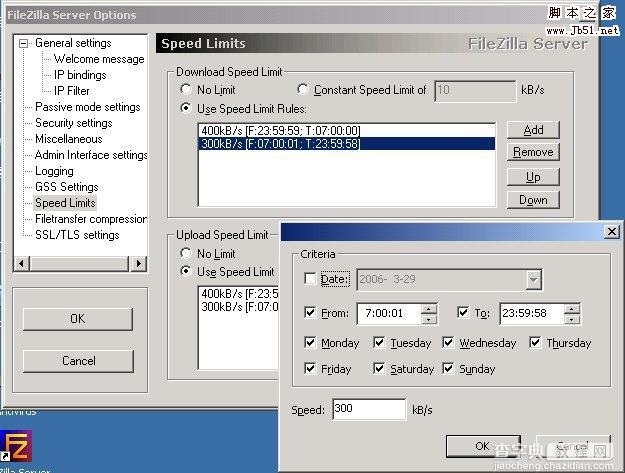The width and height of the screenshot is (625, 473).
Task: Click the From time field
Action: click(x=389, y=314)
